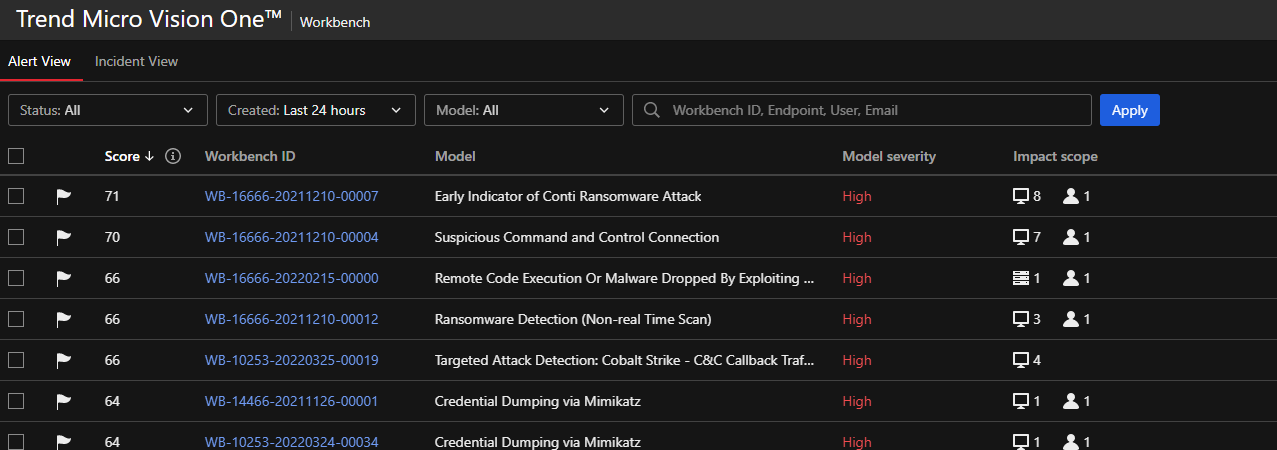The width and height of the screenshot is (1277, 450).
Task: Expand the Created Last 24 hours dropdown
Action: [315, 110]
